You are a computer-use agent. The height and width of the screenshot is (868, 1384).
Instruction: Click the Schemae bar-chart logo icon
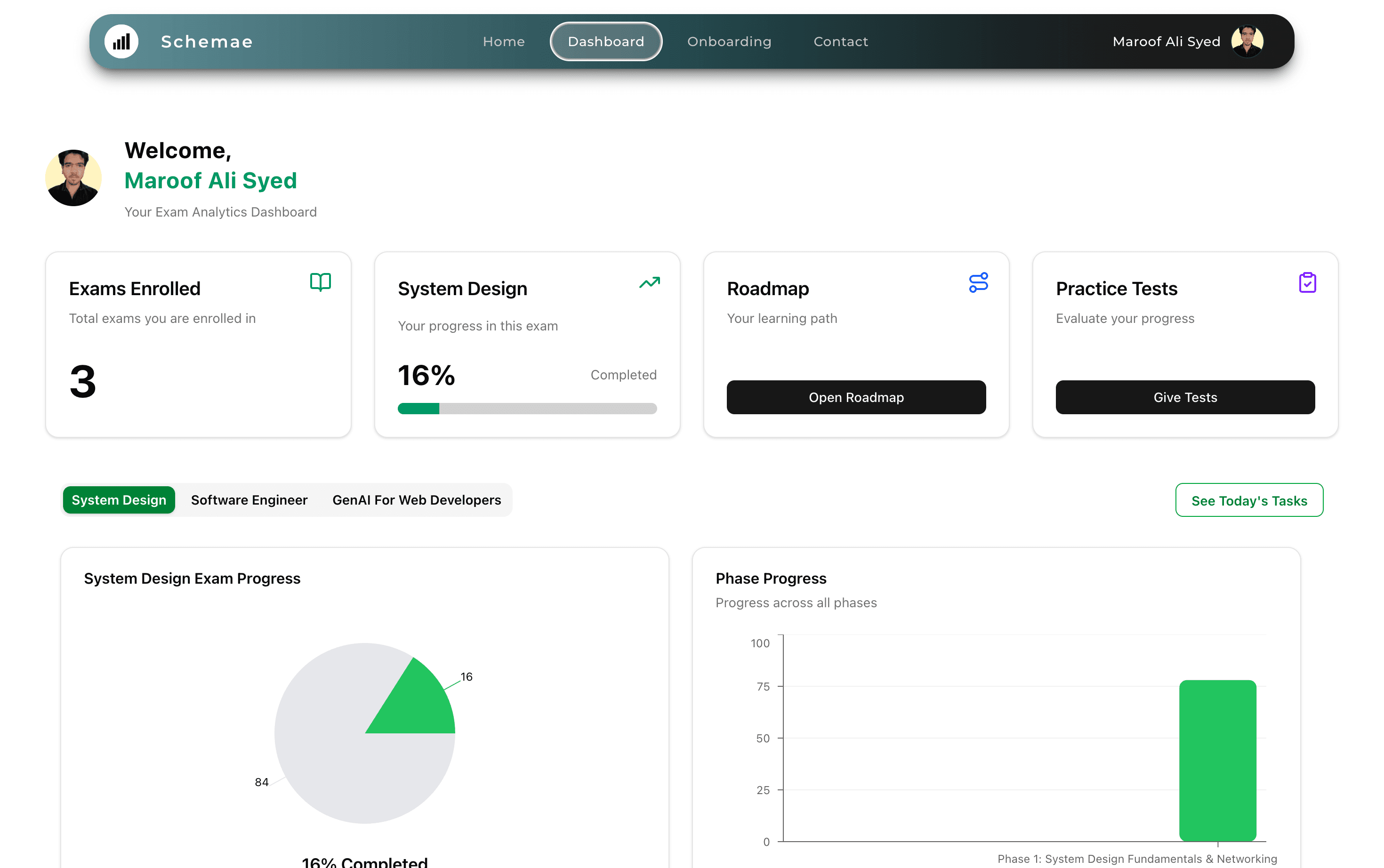click(x=121, y=41)
